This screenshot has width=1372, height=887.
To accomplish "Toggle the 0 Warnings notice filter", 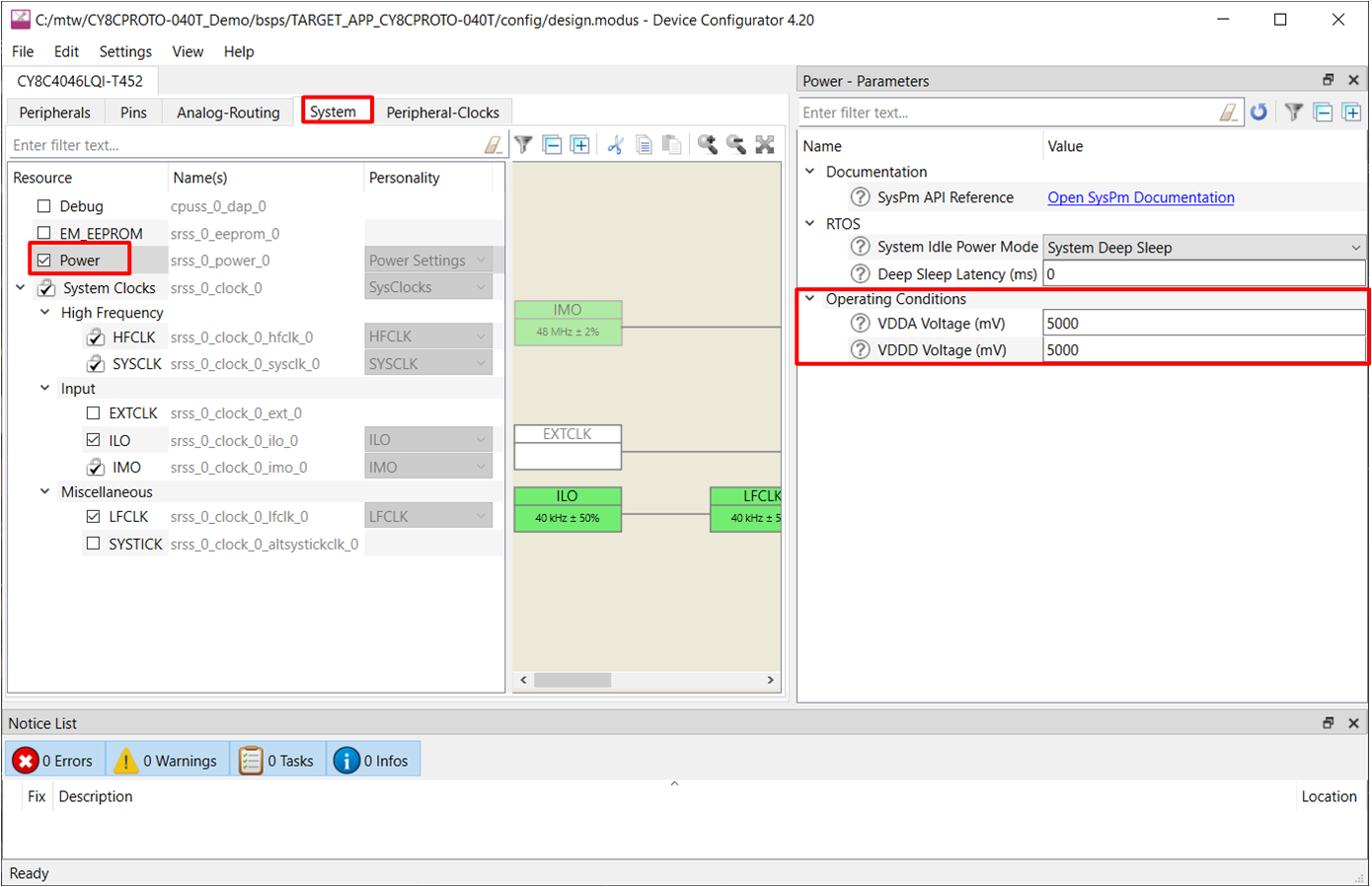I will click(168, 761).
